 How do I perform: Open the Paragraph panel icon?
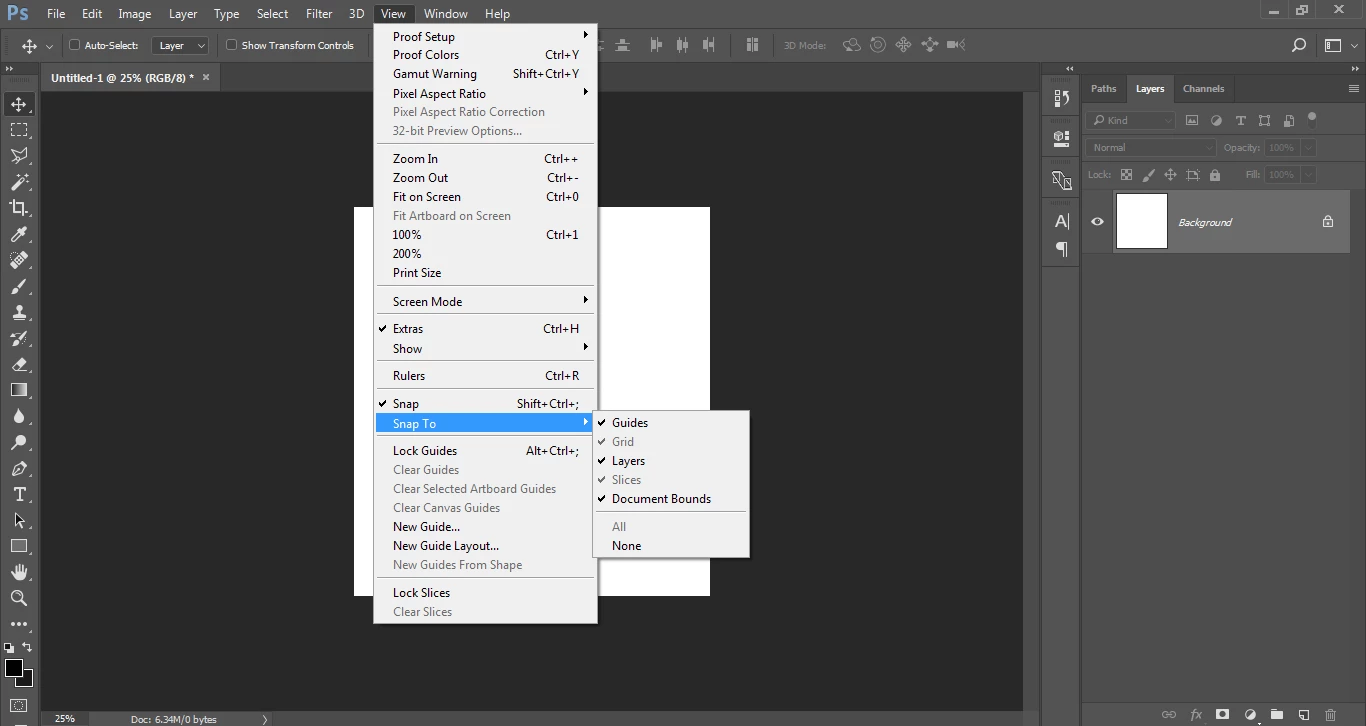pos(1062,248)
